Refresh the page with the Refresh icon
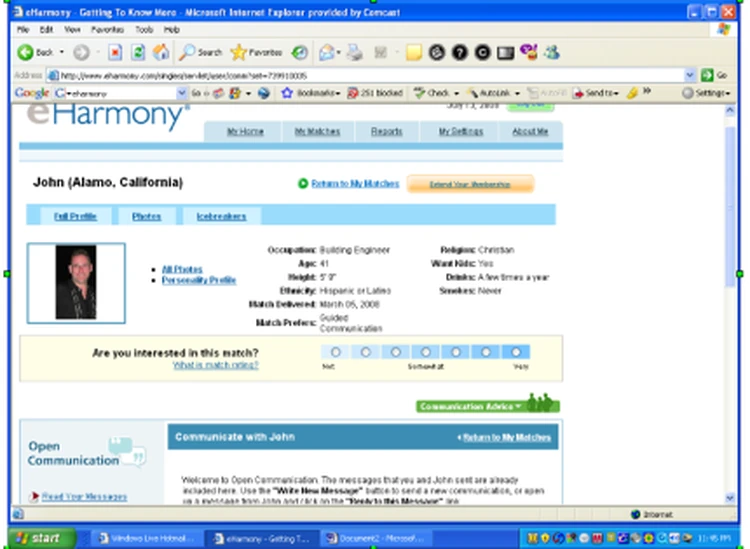750x549 pixels. tap(138, 52)
